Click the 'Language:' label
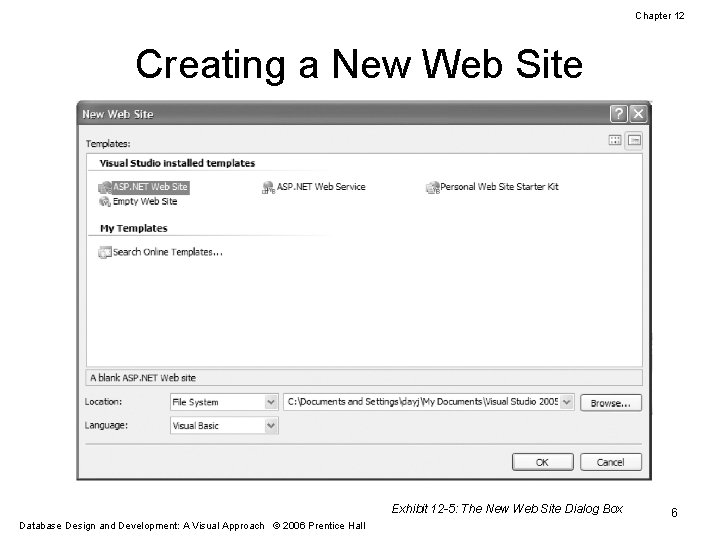The image size is (720, 540). point(106,425)
